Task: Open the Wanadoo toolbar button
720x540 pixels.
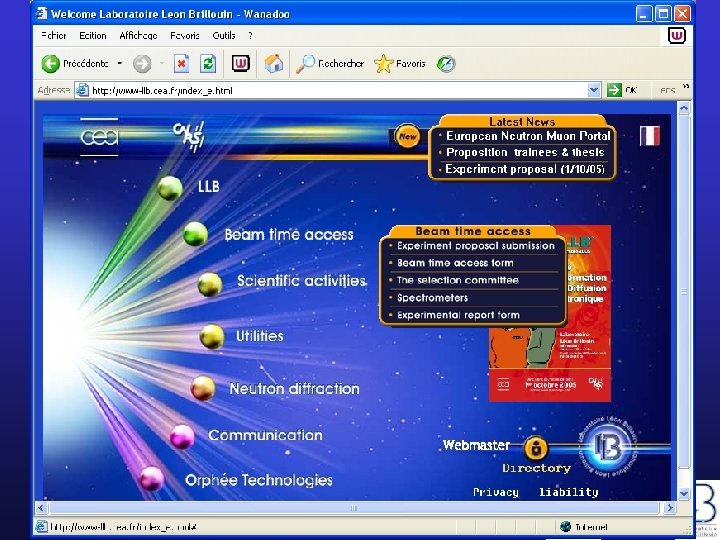Action: (241, 63)
